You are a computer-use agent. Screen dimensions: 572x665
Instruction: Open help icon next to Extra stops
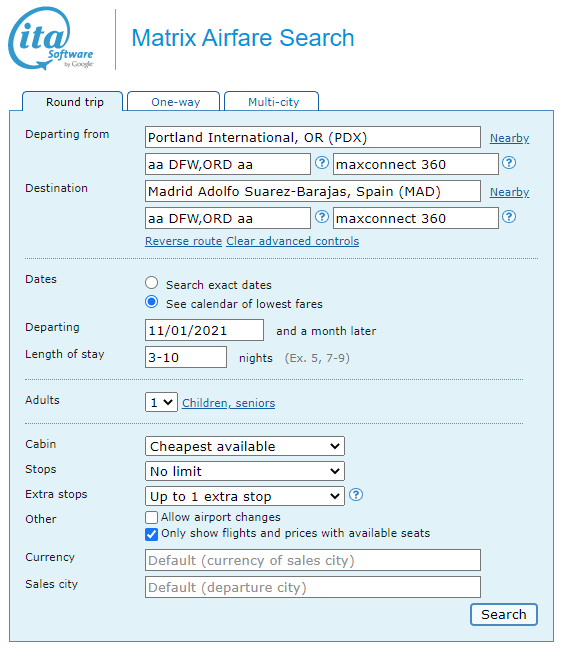coord(356,495)
